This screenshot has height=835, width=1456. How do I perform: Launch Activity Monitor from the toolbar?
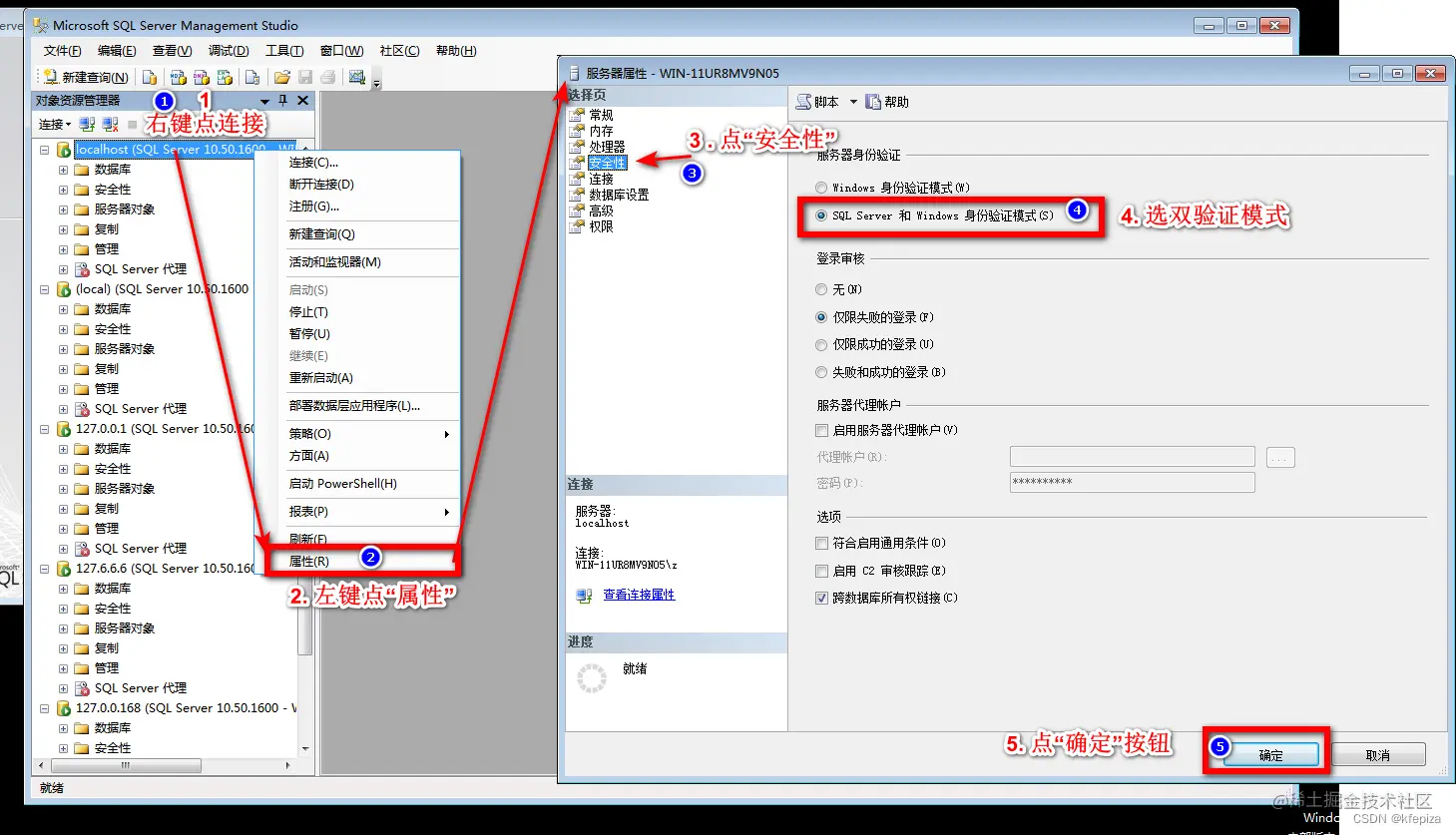[x=357, y=76]
